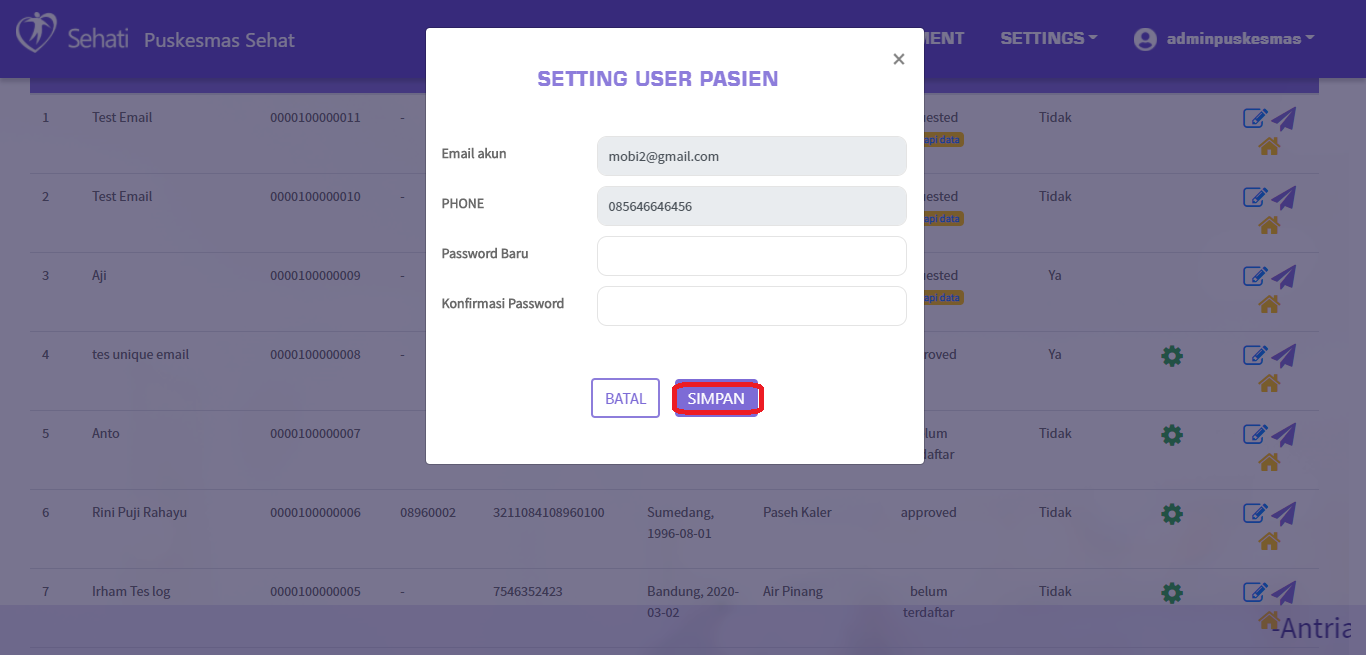
Task: Click the gear icon in Anto's row
Action: click(1172, 434)
